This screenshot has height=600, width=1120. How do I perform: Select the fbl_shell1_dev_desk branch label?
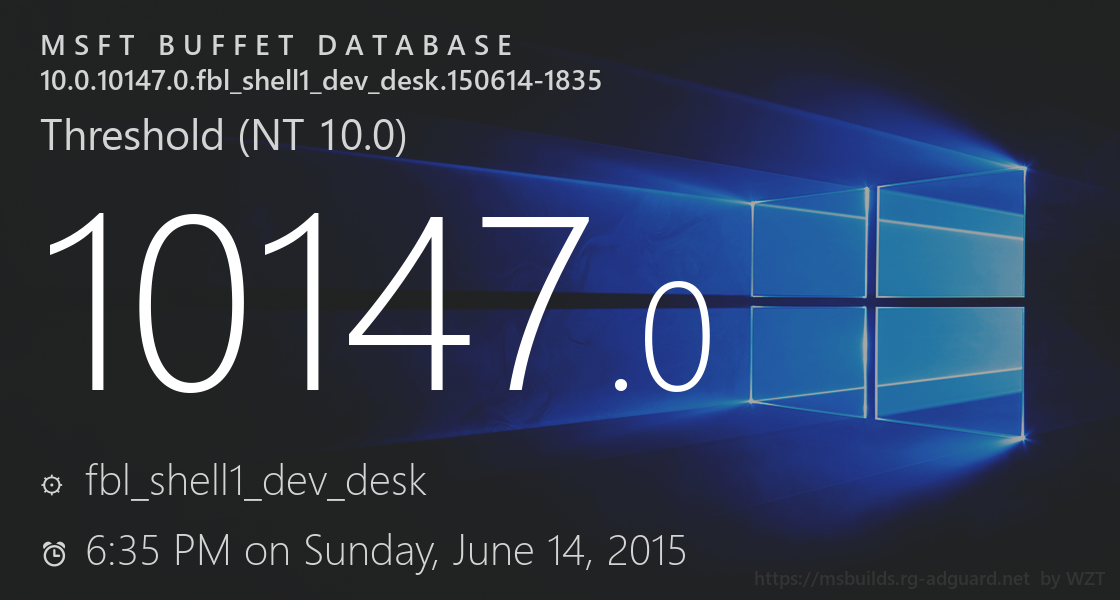(256, 482)
